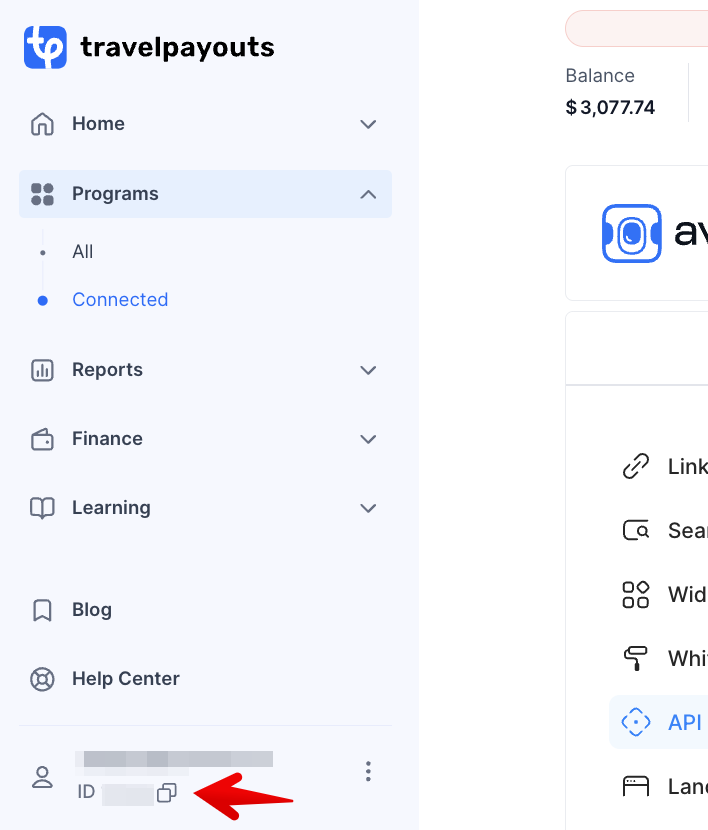
Task: Expand the Finance section chevron
Action: click(x=368, y=439)
